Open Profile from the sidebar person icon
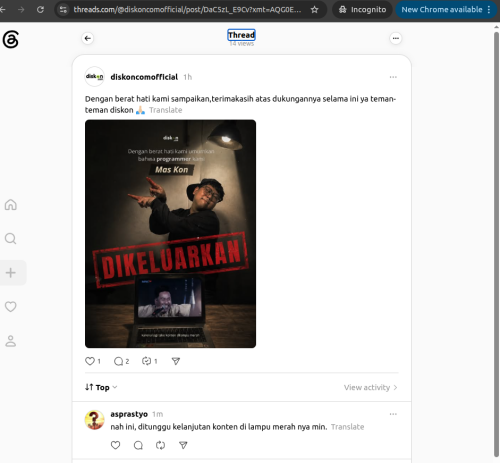500x463 pixels. 11,341
